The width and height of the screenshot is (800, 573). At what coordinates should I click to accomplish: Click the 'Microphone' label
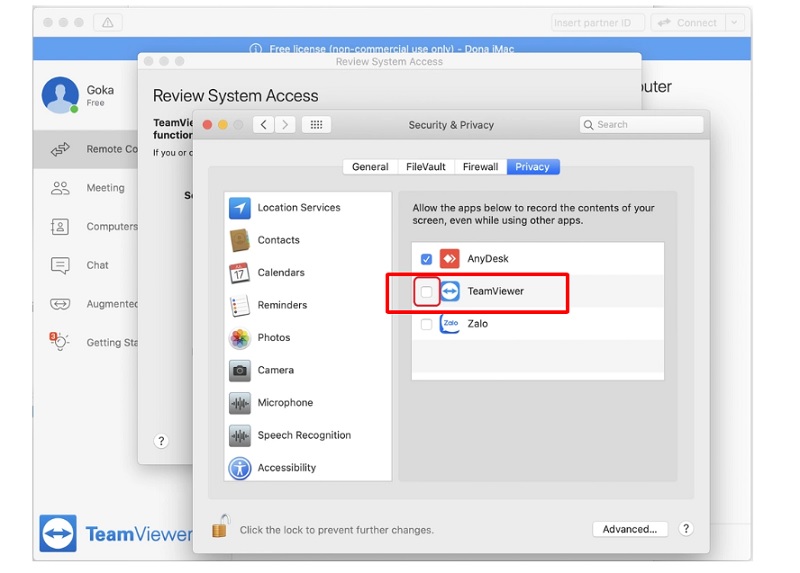pyautogui.click(x=285, y=403)
